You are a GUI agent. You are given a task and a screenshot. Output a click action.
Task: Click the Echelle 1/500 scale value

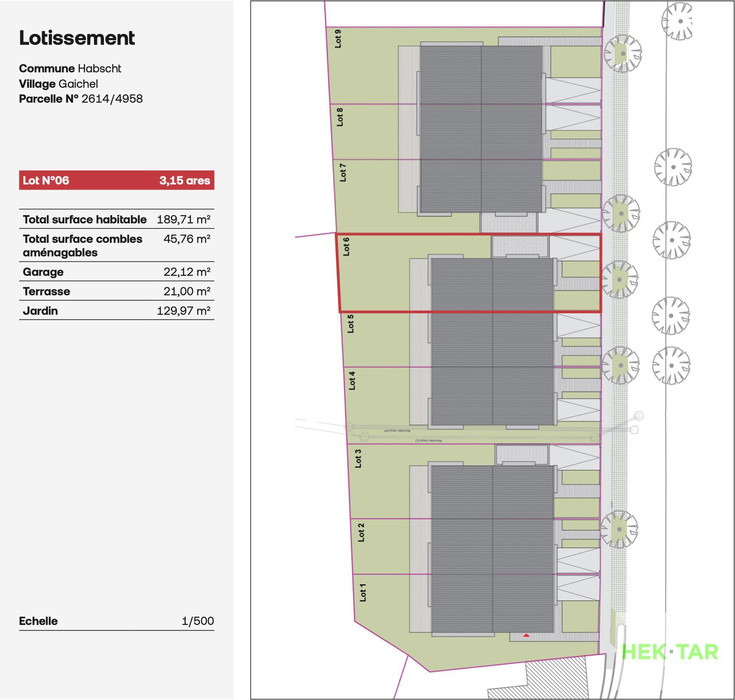click(x=197, y=621)
